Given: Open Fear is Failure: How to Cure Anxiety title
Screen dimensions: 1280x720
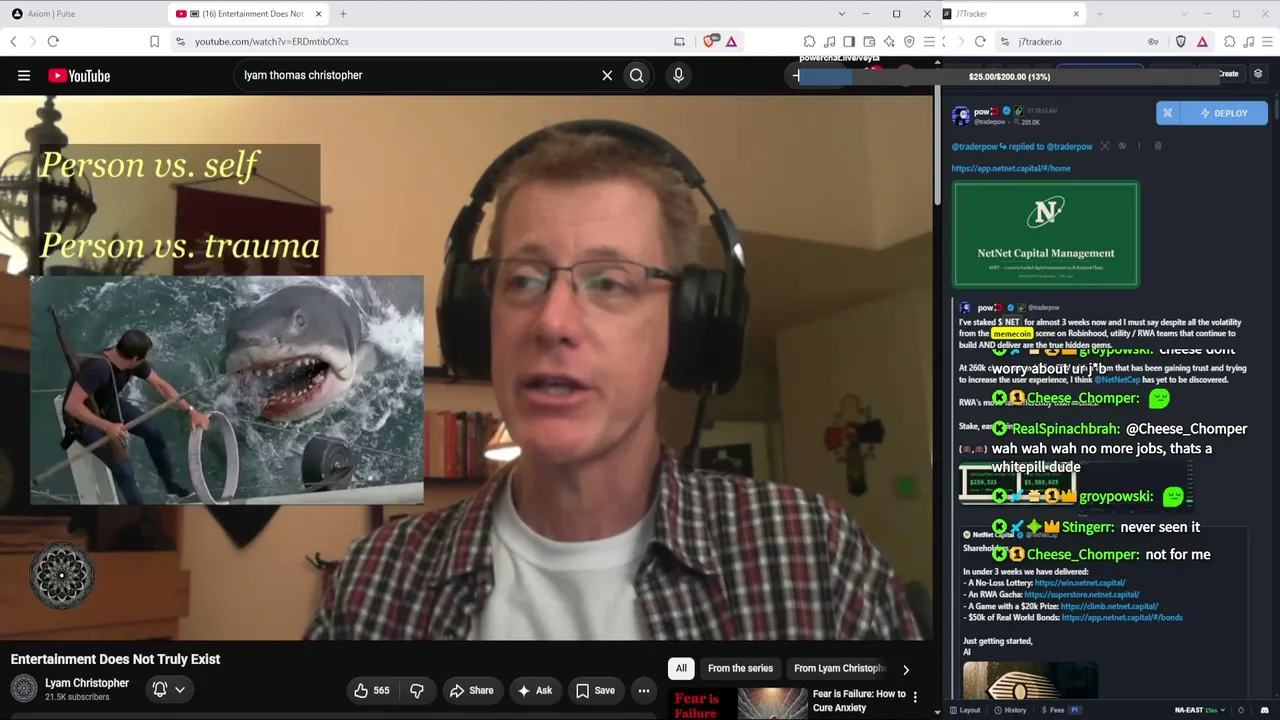Looking at the screenshot, I should click(859, 700).
